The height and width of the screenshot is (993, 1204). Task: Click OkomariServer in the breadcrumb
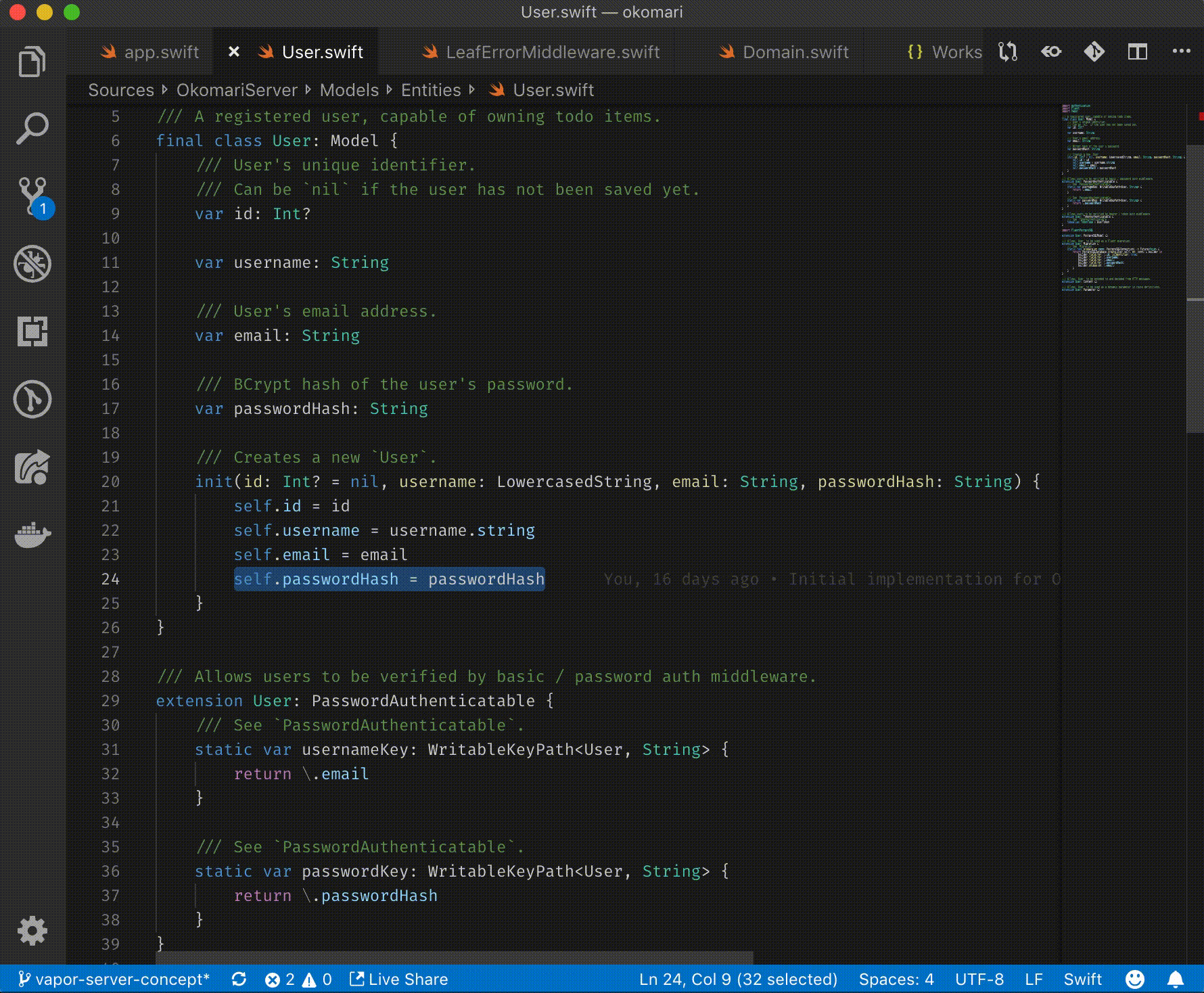(x=237, y=90)
